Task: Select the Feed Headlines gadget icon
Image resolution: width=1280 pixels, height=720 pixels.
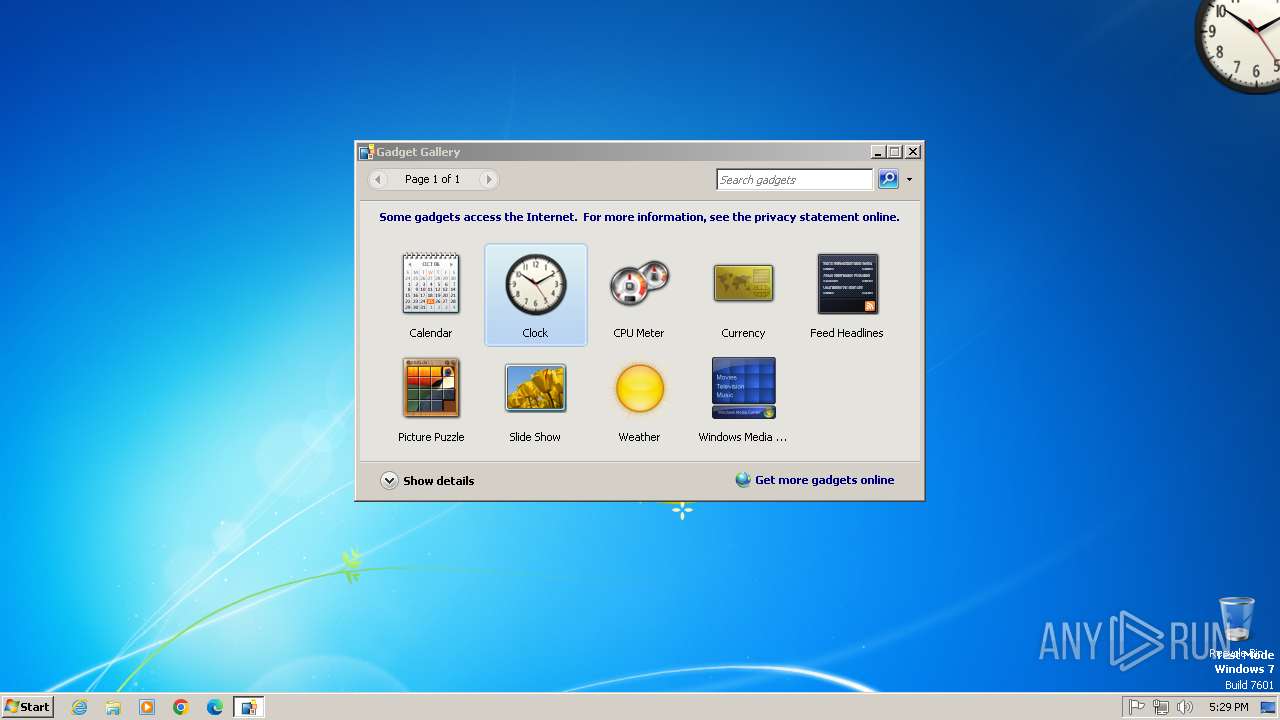Action: pyautogui.click(x=847, y=284)
